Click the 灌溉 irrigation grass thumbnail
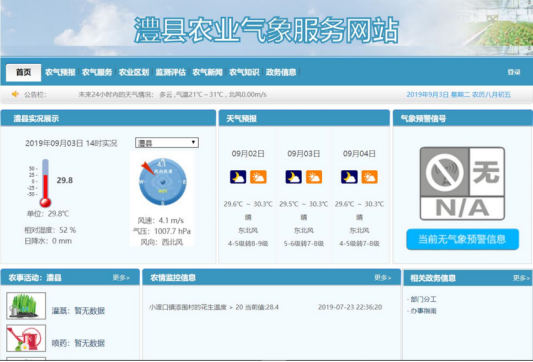The image size is (533, 362). (26, 306)
